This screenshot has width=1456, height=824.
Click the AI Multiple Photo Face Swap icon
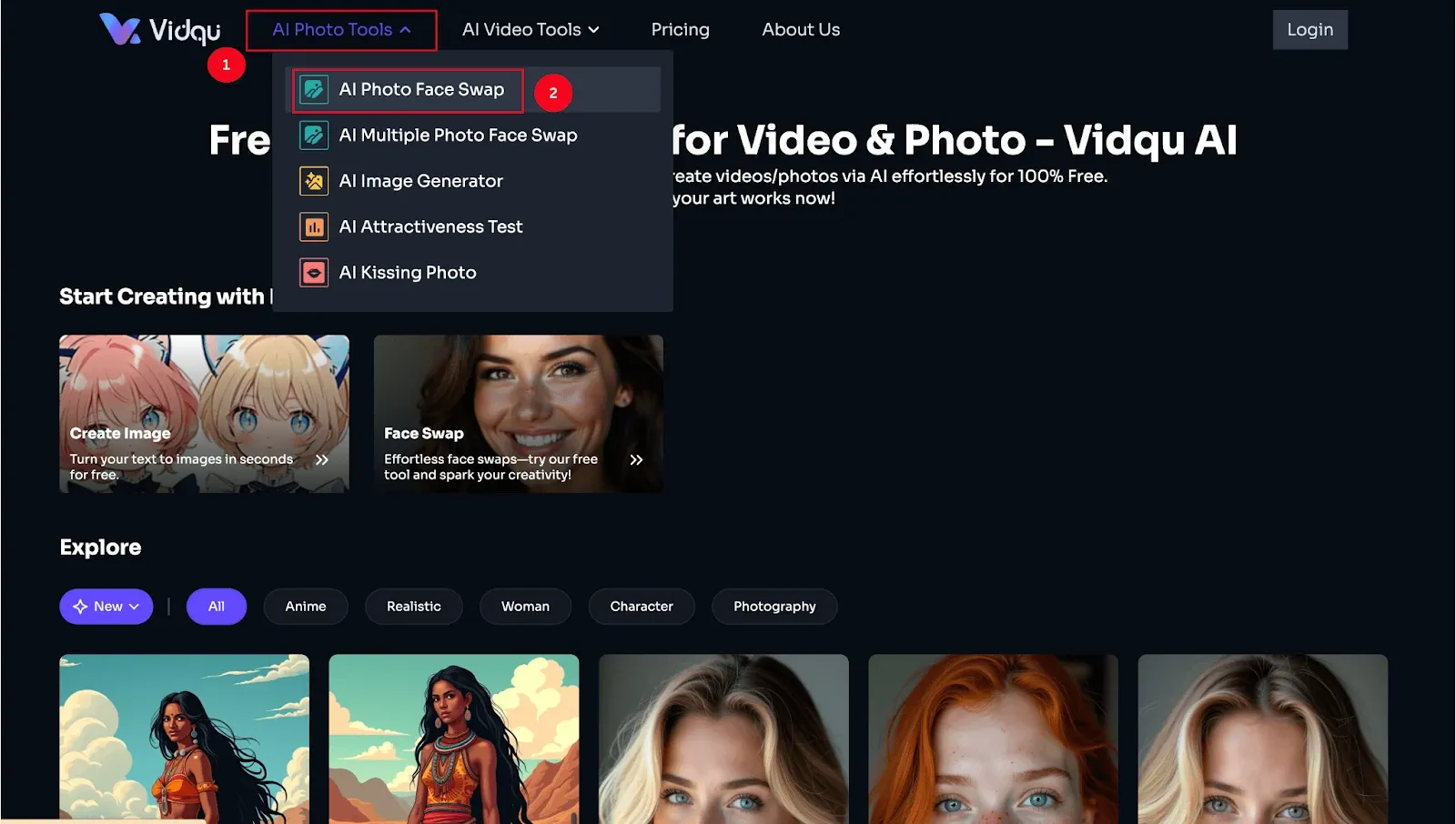tap(314, 136)
